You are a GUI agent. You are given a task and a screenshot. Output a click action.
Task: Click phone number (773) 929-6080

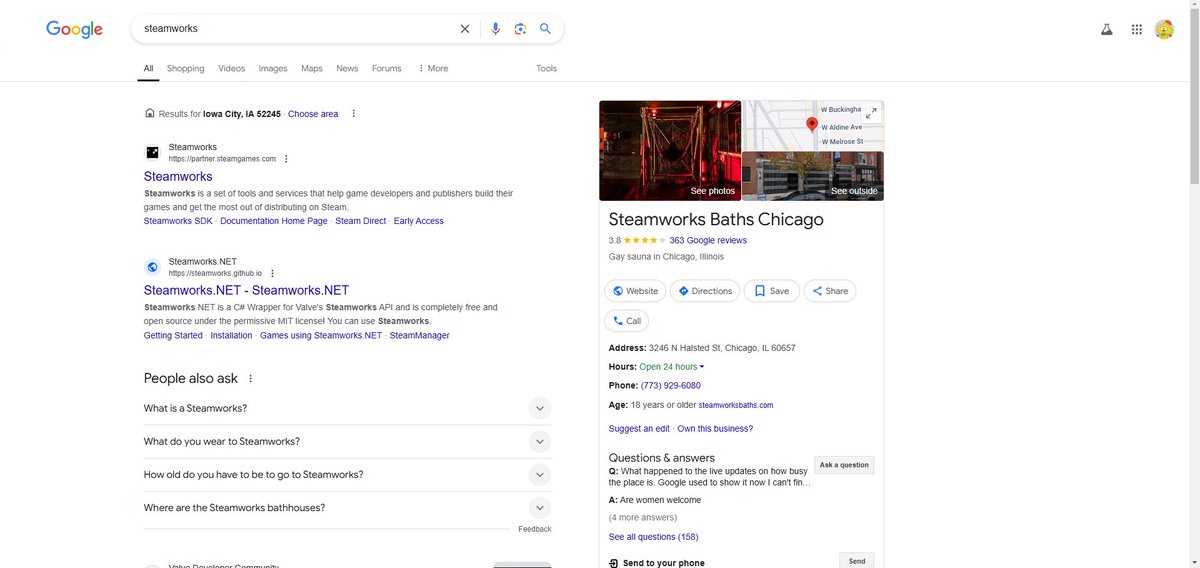(x=670, y=386)
